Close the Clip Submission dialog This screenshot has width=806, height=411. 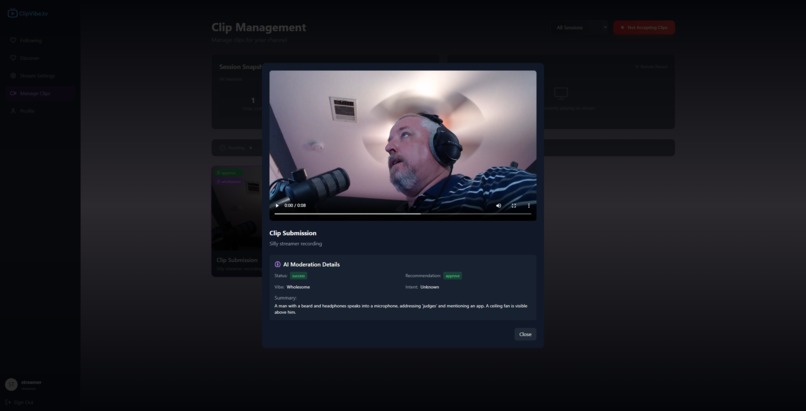click(525, 334)
